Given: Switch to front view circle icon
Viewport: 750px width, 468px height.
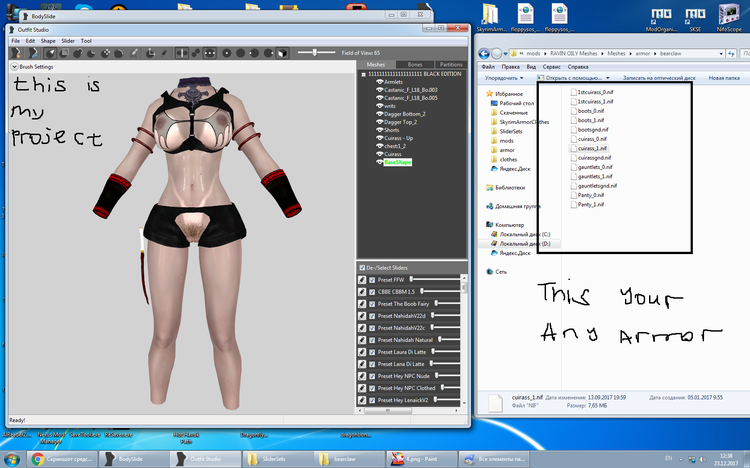Looking at the screenshot, I should [x=227, y=53].
